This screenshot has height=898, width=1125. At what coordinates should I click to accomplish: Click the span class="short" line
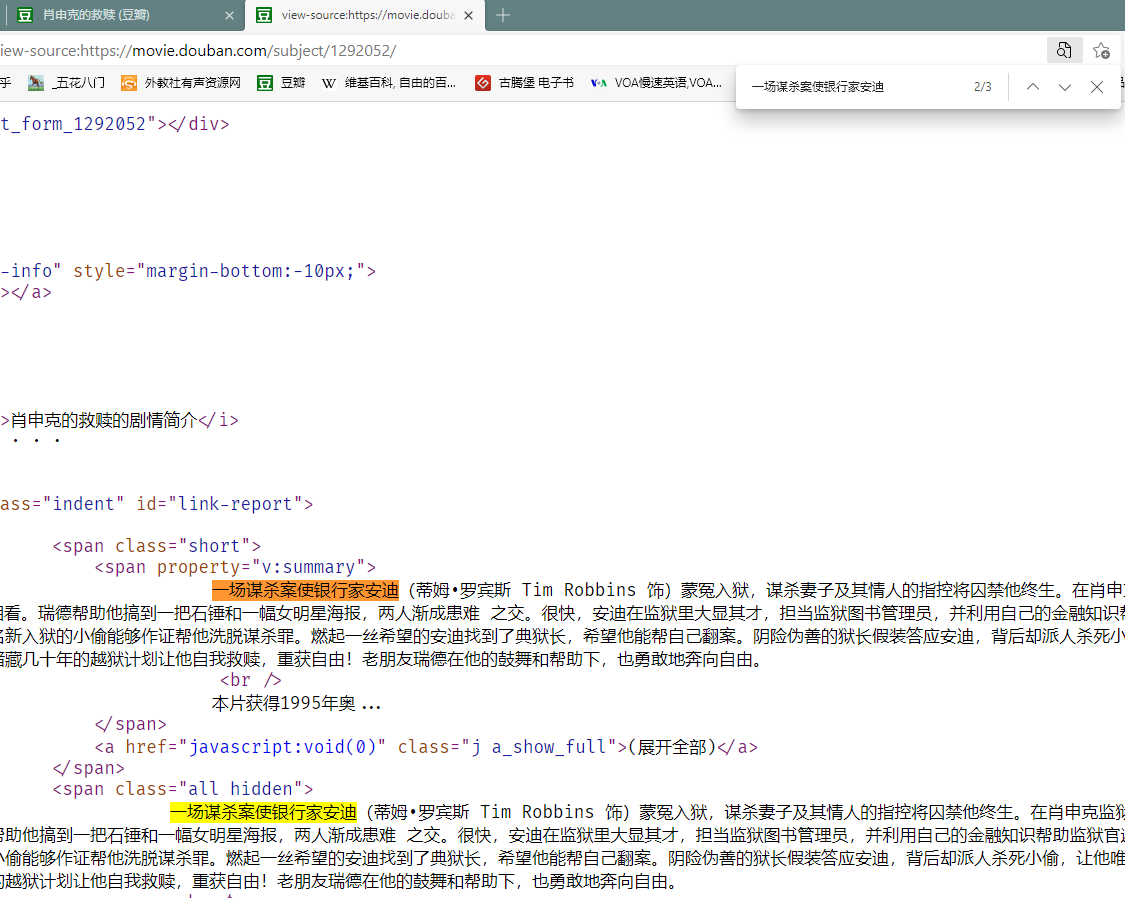[x=156, y=546]
